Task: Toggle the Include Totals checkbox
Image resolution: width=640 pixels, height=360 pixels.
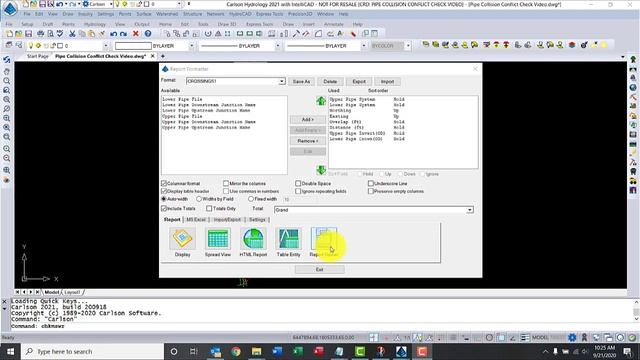Action: (x=164, y=209)
